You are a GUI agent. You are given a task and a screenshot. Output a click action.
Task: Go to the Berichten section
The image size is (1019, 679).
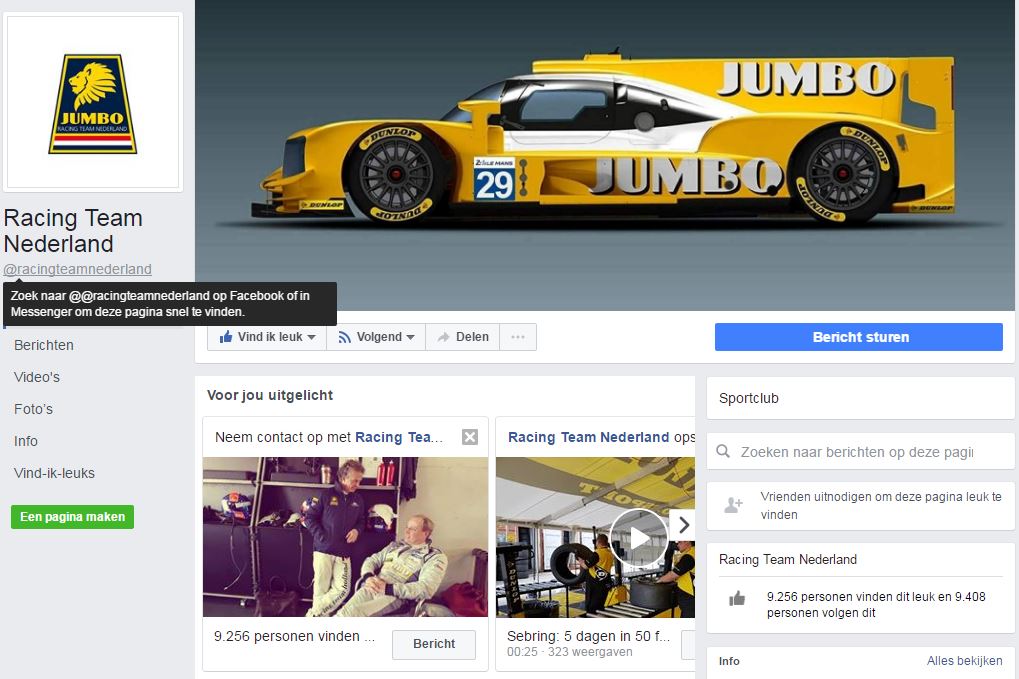click(44, 345)
